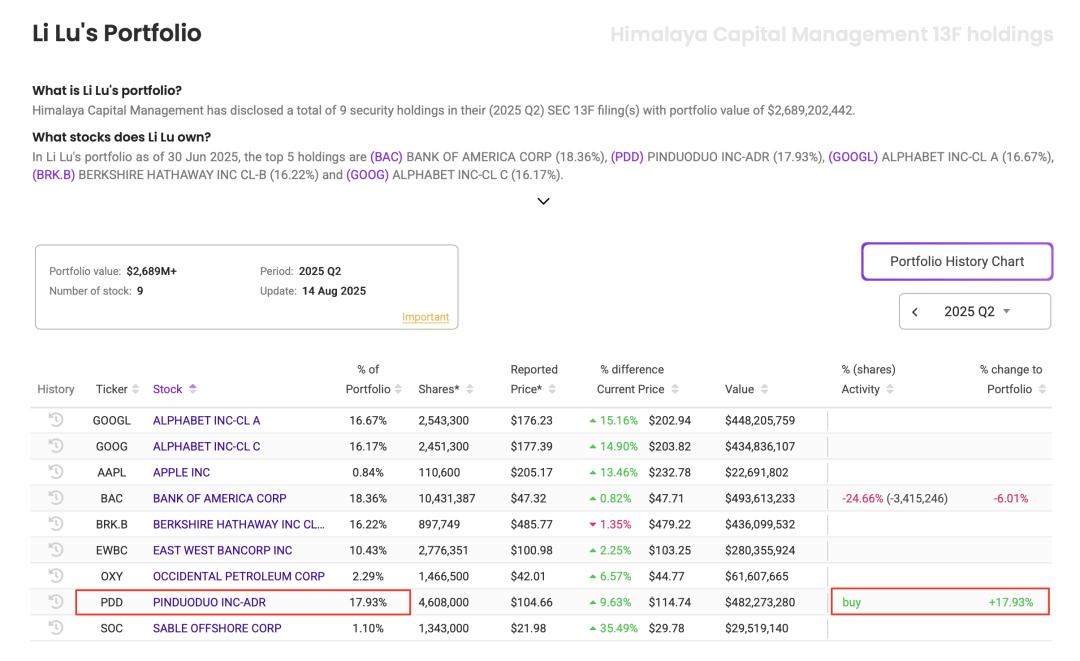Select the buy activity cell for PDD
Screen dimensions: 1080x661
coord(851,602)
